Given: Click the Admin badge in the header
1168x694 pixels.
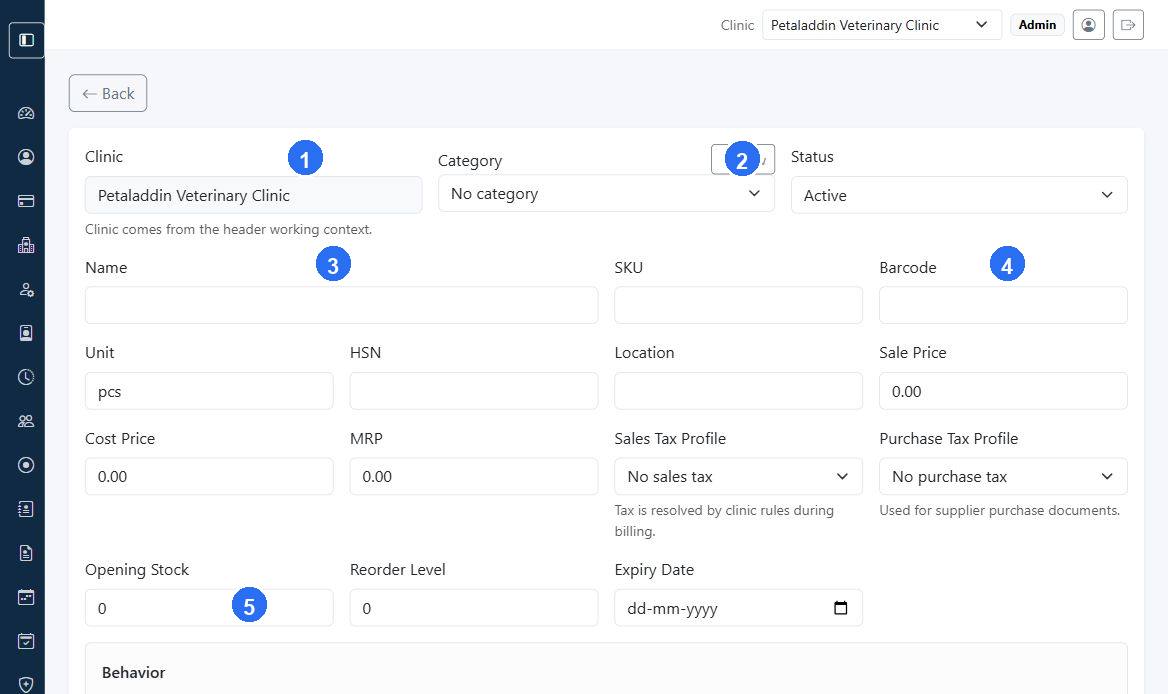Looking at the screenshot, I should click(x=1037, y=25).
